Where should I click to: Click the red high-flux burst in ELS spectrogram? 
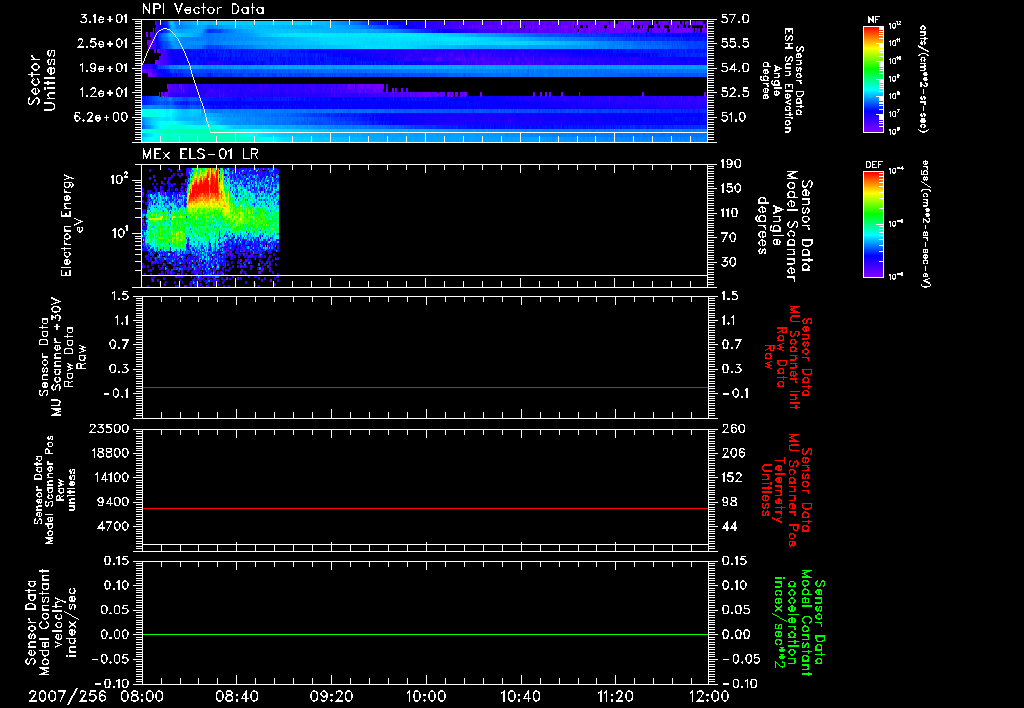coord(204,186)
